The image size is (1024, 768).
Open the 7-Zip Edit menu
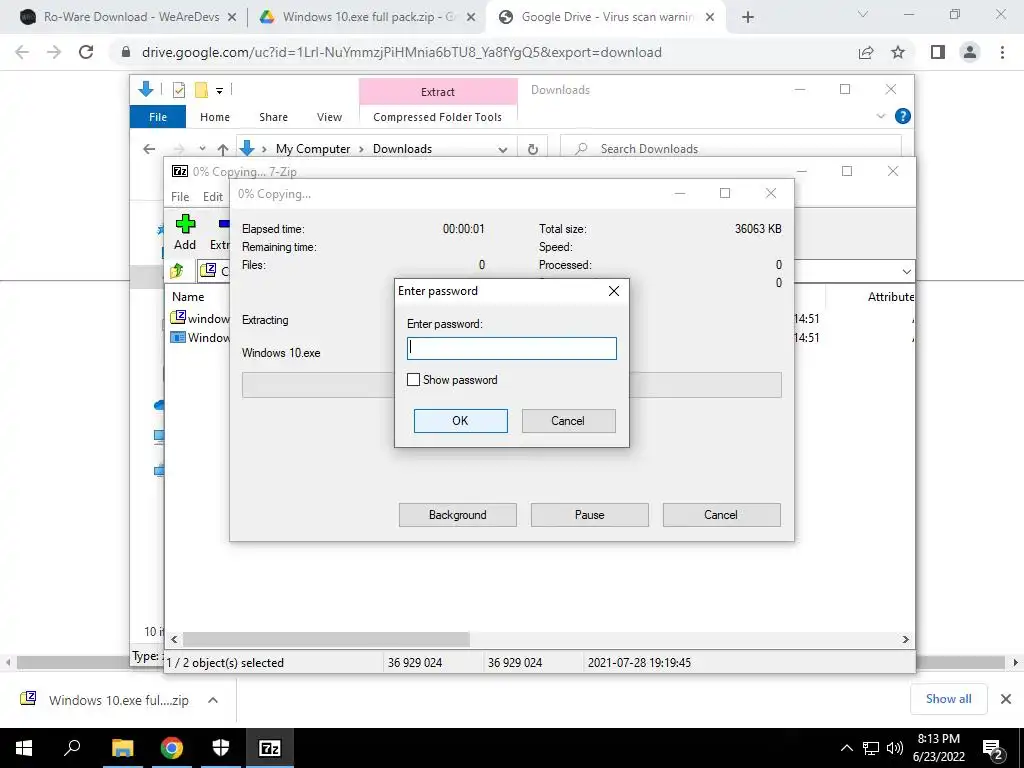(213, 197)
